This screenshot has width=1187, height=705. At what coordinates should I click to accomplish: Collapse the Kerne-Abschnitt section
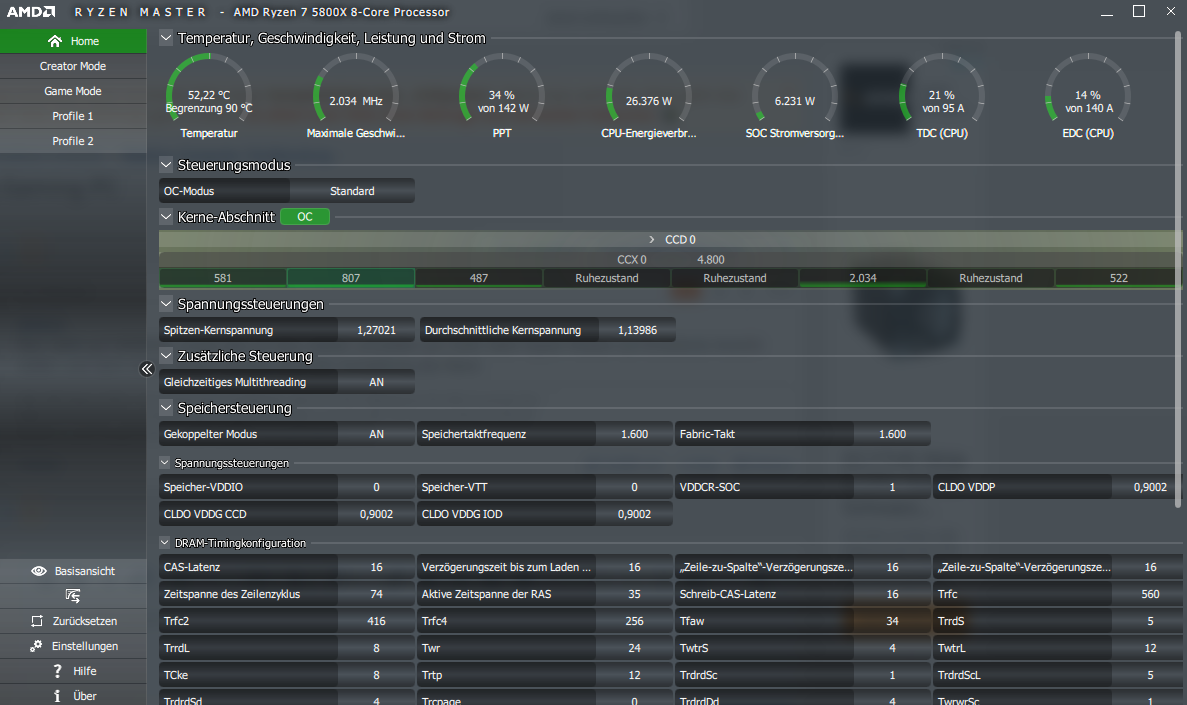(x=166, y=217)
